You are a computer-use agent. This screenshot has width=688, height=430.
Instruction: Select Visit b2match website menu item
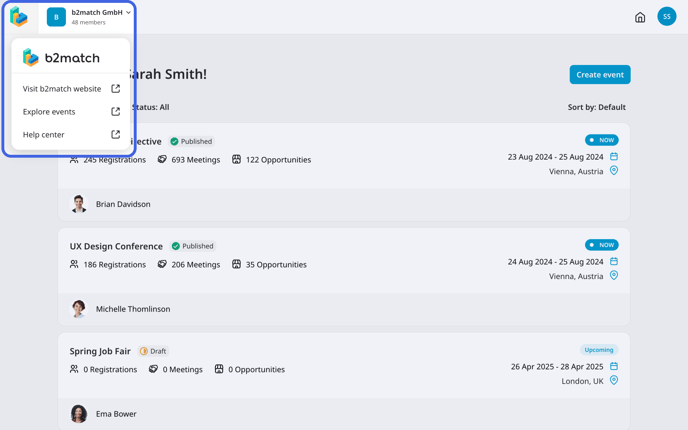(62, 89)
